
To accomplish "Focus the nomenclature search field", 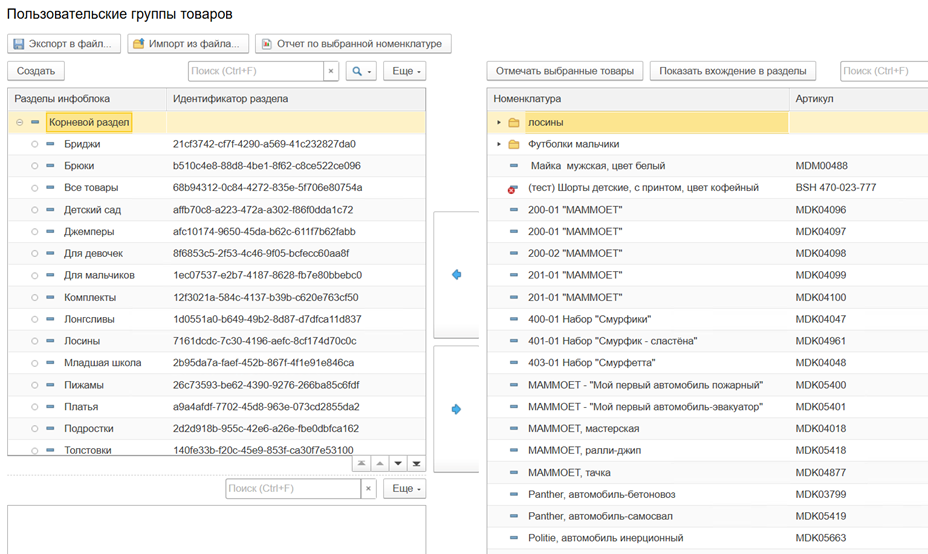I will click(884, 71).
